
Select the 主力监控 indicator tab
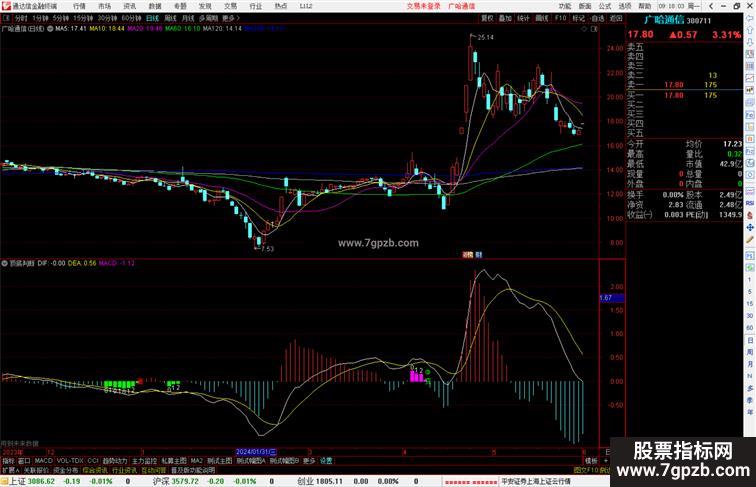coord(144,461)
